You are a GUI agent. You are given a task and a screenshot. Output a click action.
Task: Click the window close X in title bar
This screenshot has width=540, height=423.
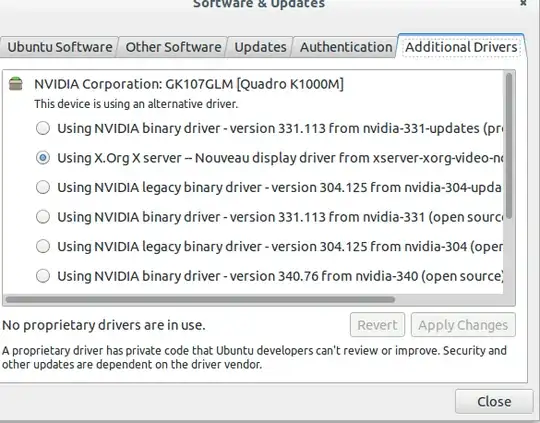[x=523, y=3]
